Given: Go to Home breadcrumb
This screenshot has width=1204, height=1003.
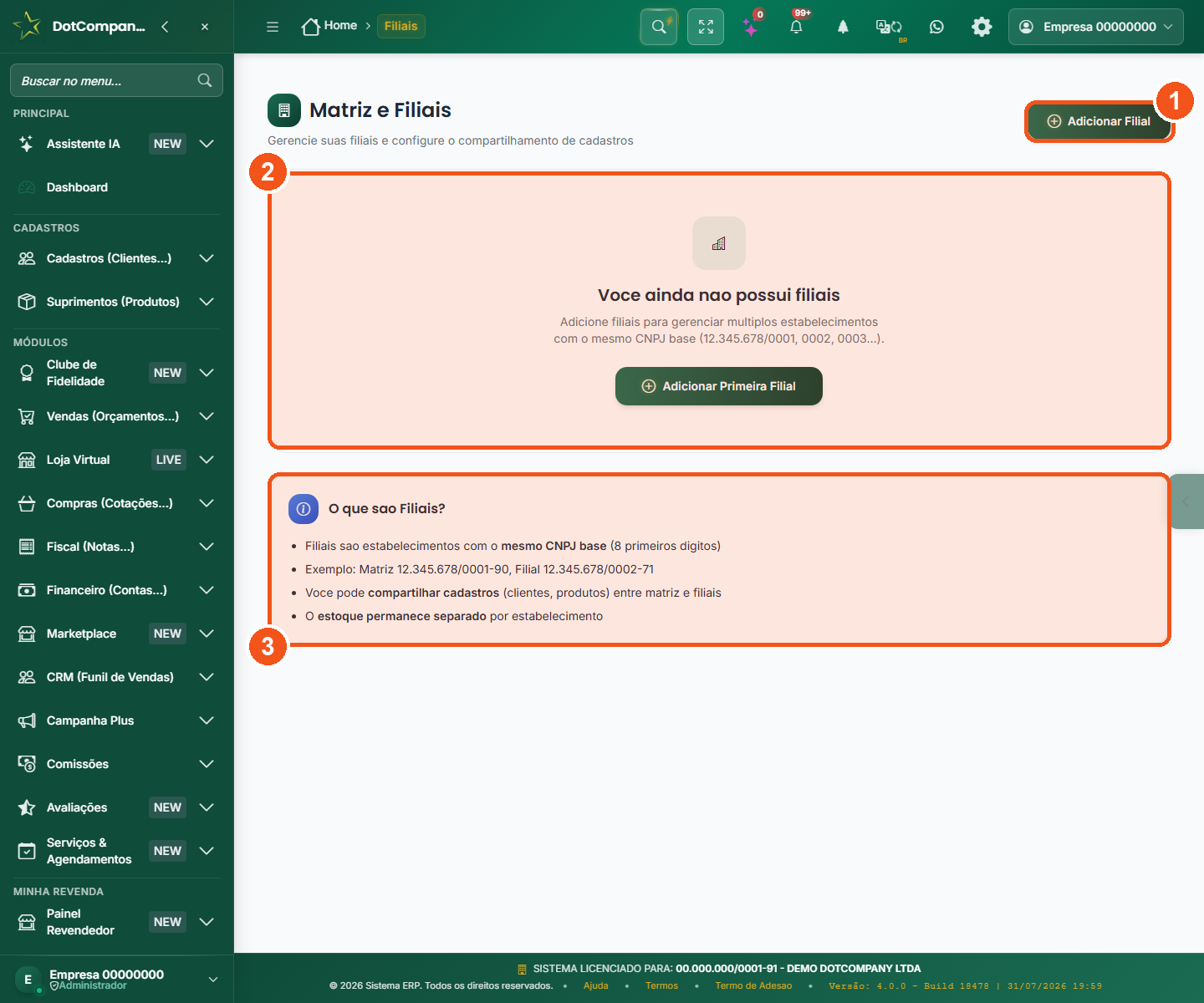Looking at the screenshot, I should 329,26.
